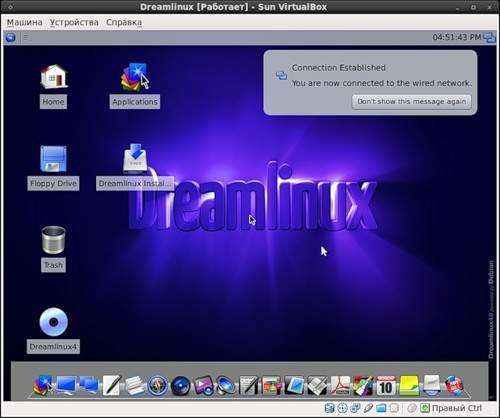The height and width of the screenshot is (418, 500).
Task: Open the Applications desktop icon
Action: (135, 77)
